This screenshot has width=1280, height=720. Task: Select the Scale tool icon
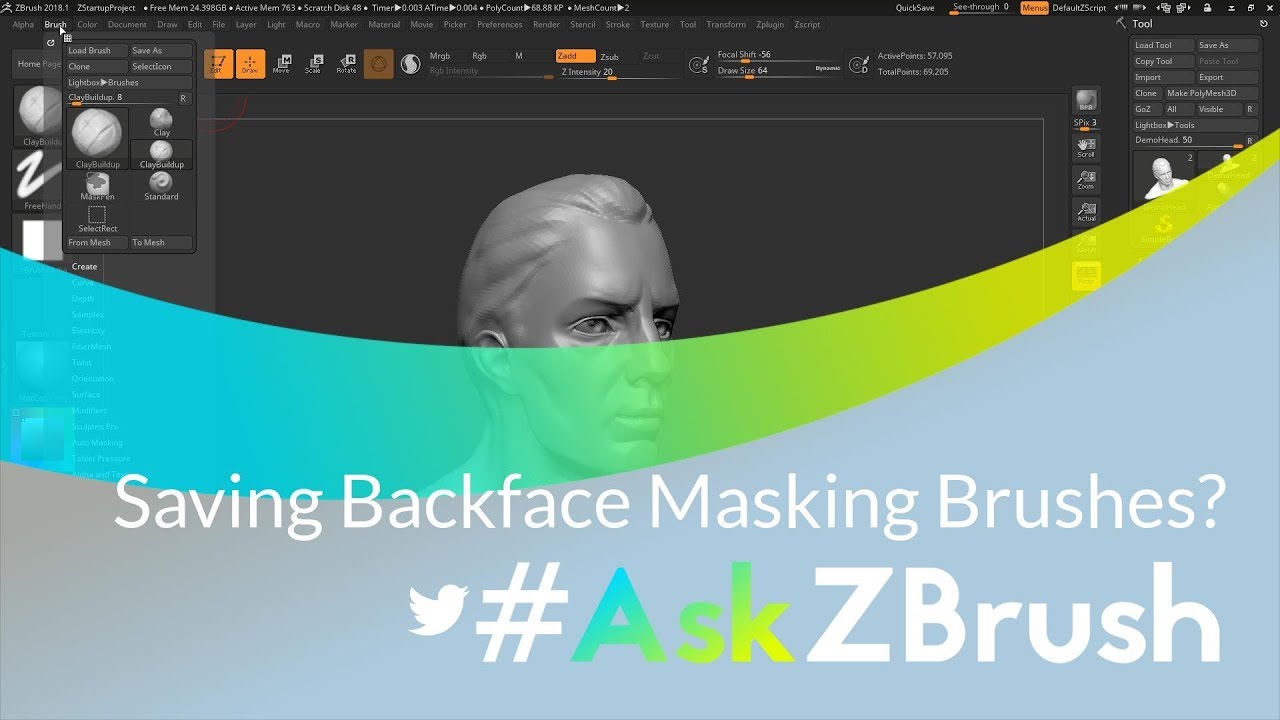point(314,64)
